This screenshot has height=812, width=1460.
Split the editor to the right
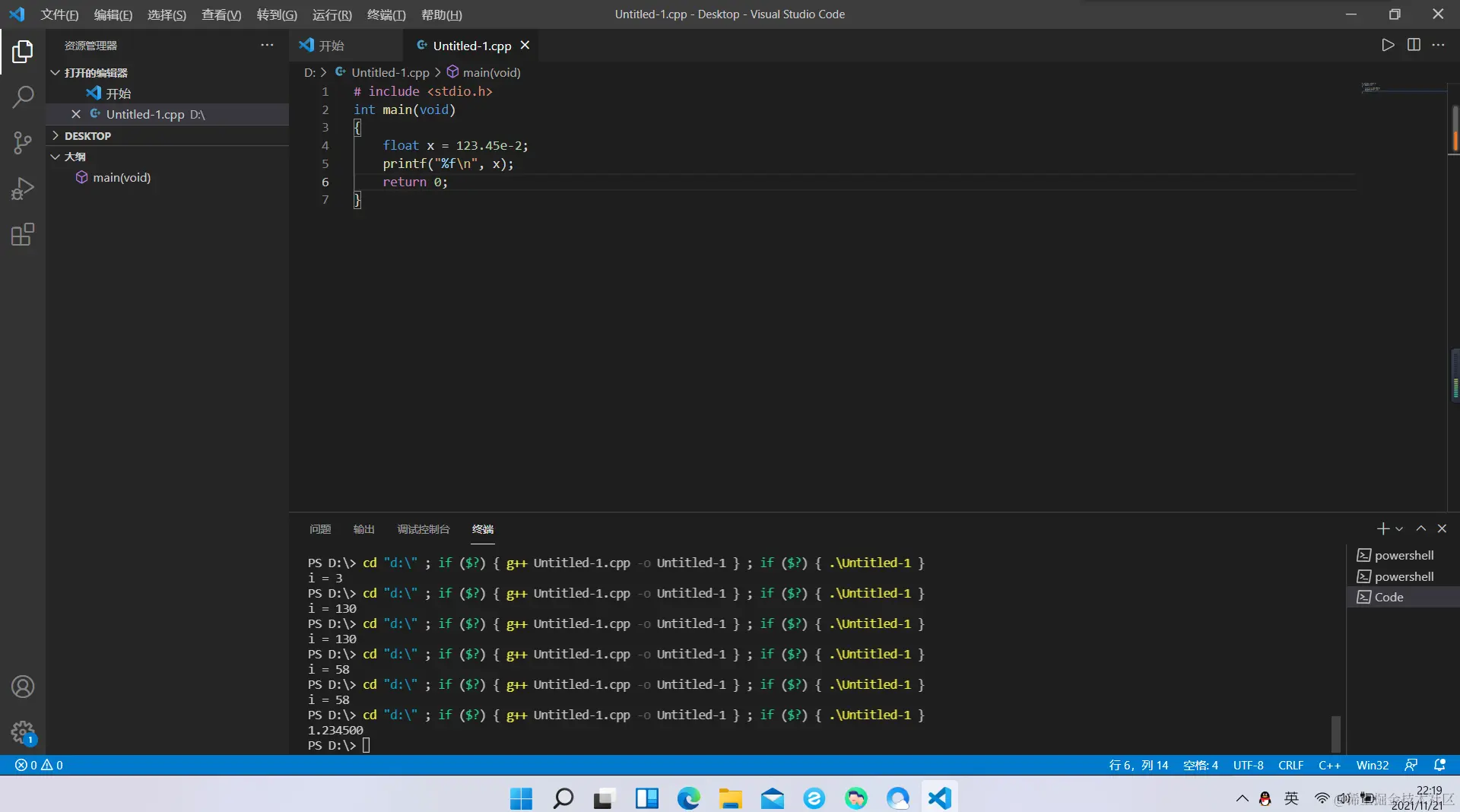click(1414, 45)
